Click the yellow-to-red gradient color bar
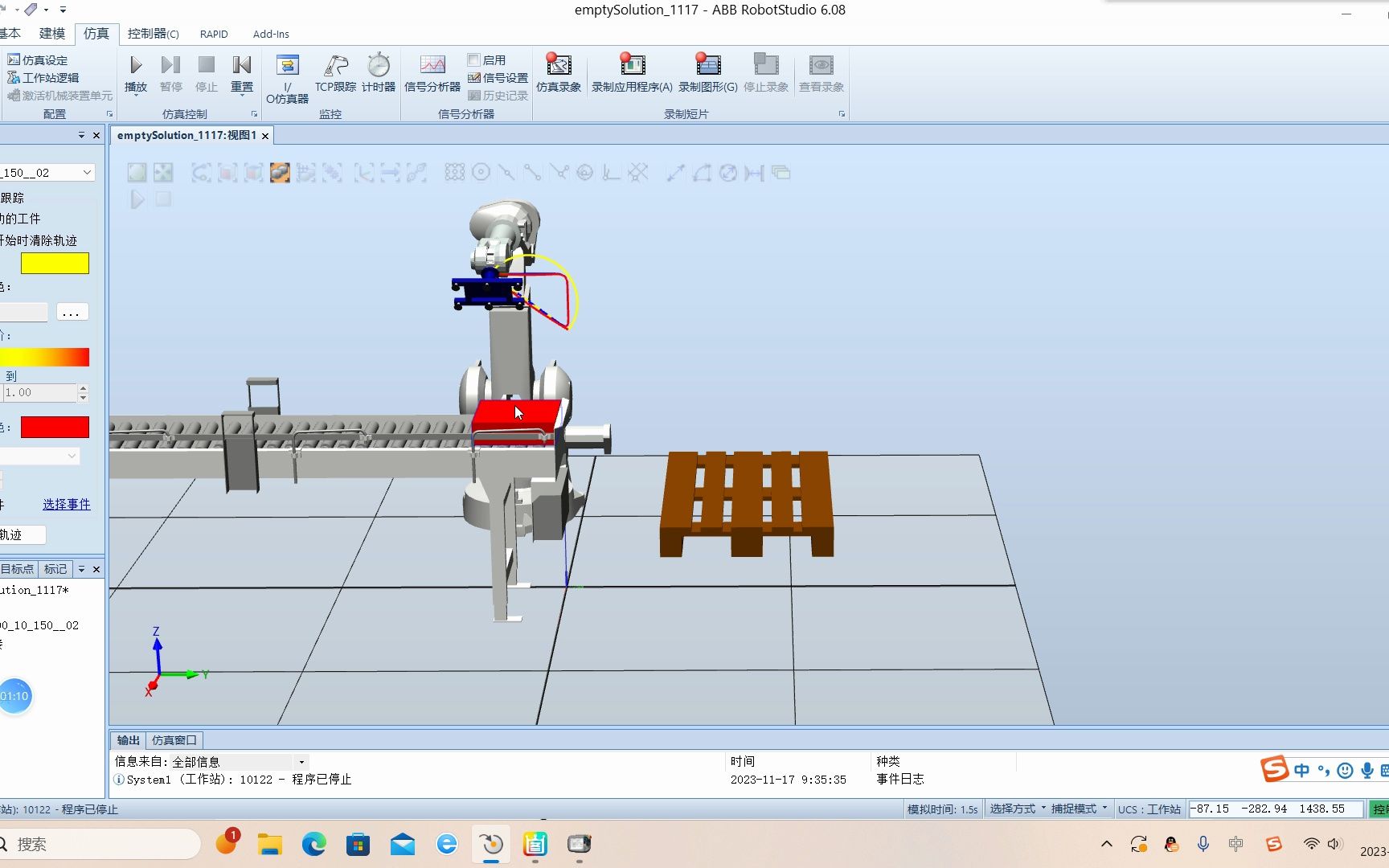This screenshot has height=868, width=1389. click(x=44, y=357)
